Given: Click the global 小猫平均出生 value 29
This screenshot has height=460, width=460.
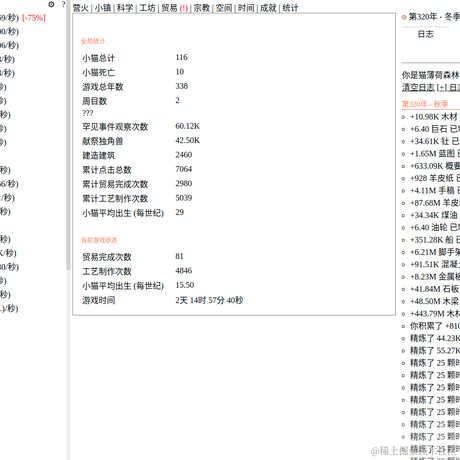Looking at the screenshot, I should click(180, 212).
